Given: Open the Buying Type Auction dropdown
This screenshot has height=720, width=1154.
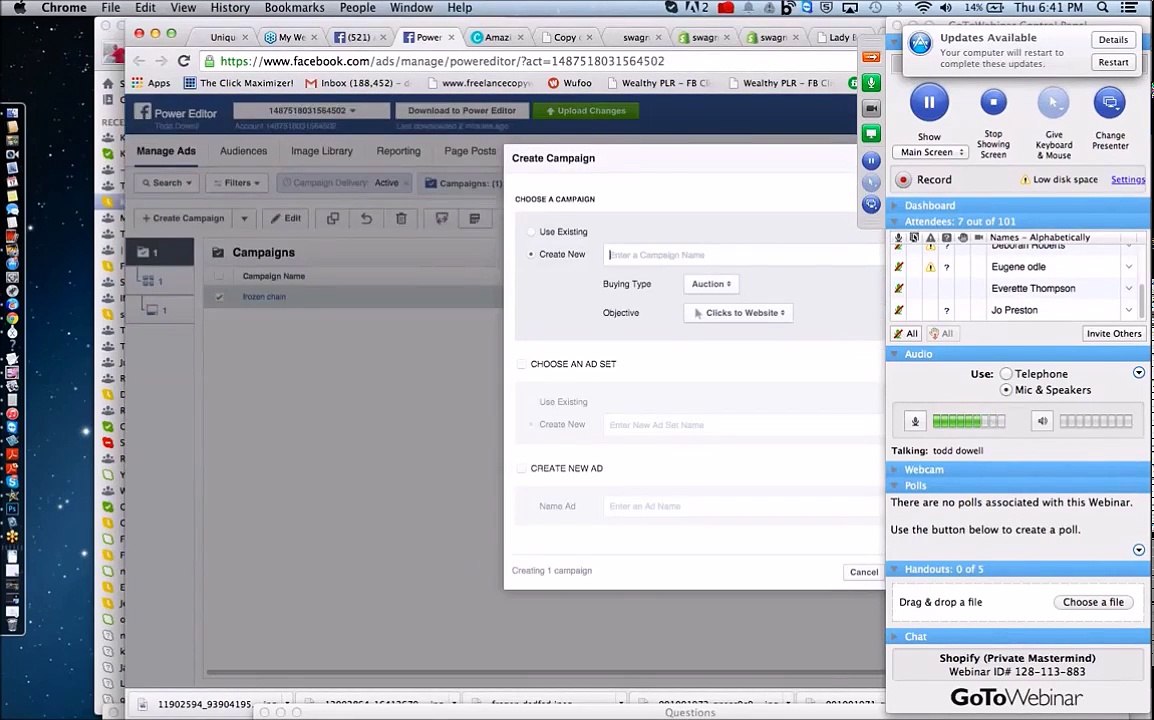Looking at the screenshot, I should click(711, 284).
